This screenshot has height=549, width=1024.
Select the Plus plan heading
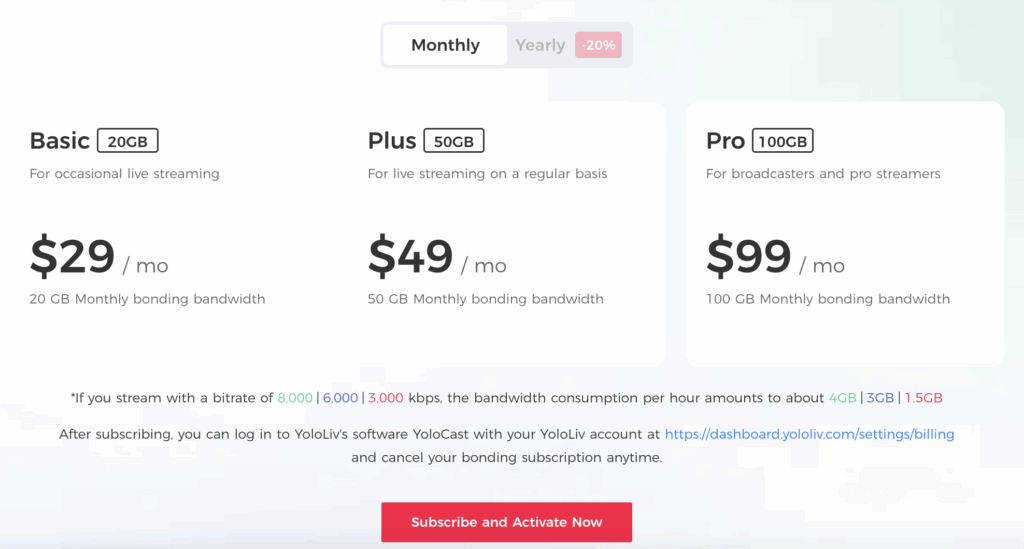[392, 140]
